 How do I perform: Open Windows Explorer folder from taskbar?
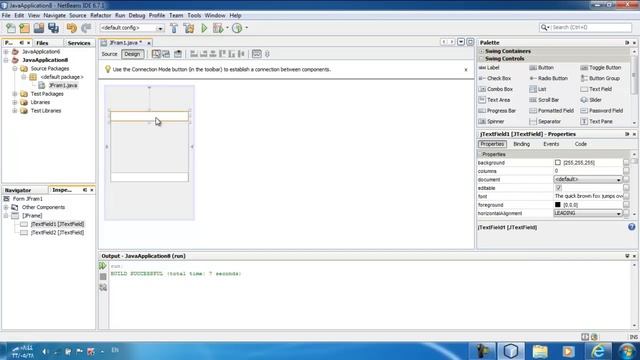click(540, 351)
